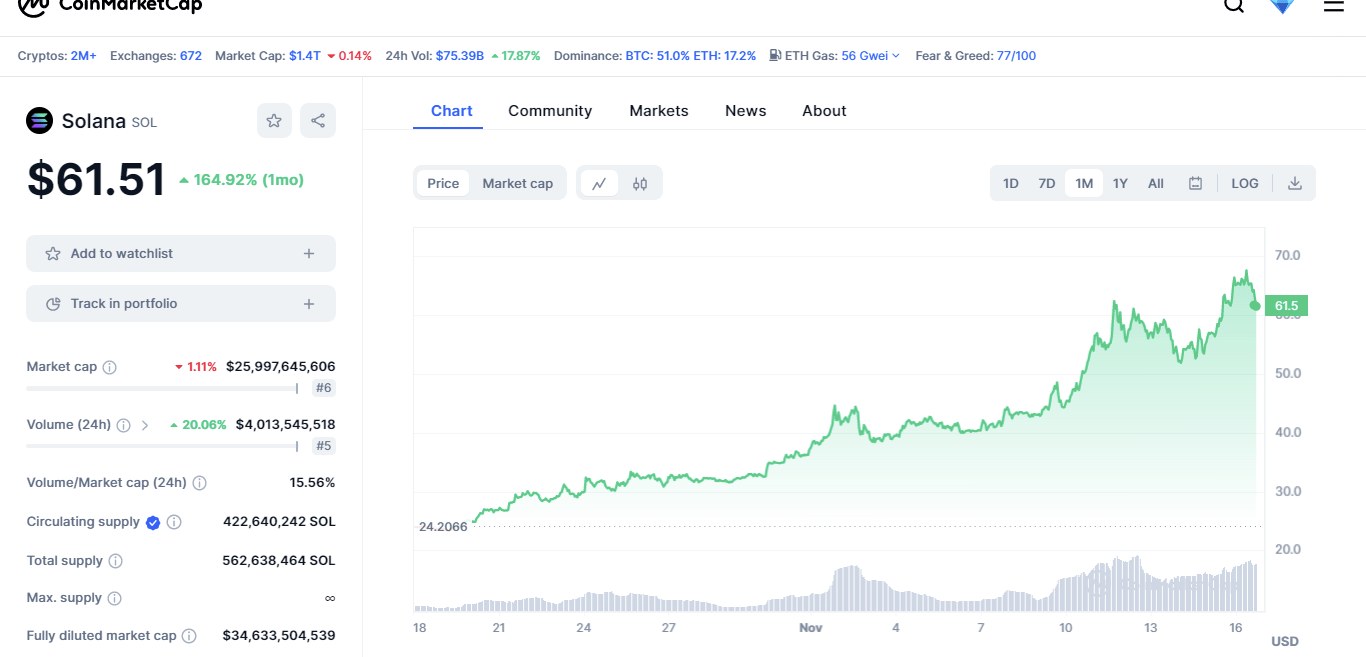Select the line chart style
This screenshot has width=1366, height=657.
click(599, 183)
